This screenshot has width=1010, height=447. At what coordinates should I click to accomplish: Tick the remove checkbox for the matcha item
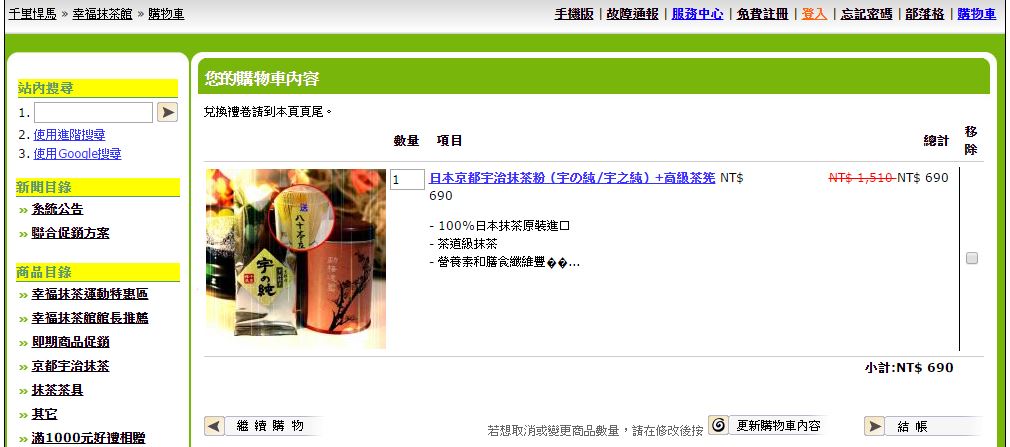coord(971,258)
